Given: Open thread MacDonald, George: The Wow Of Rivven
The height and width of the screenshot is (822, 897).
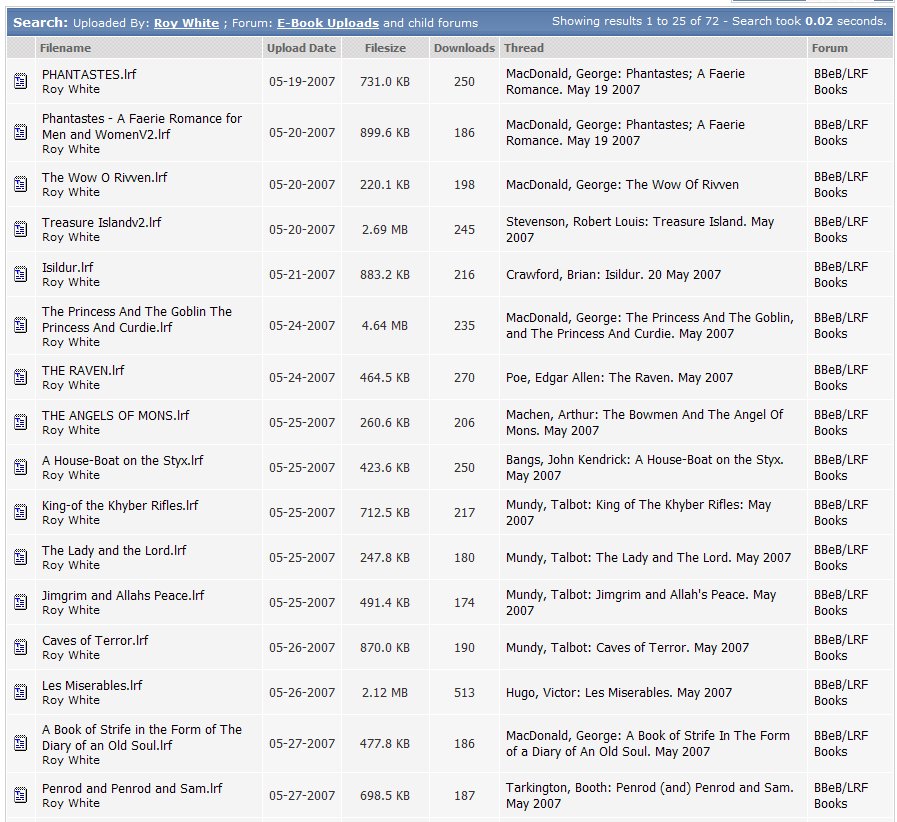Looking at the screenshot, I should (x=622, y=185).
